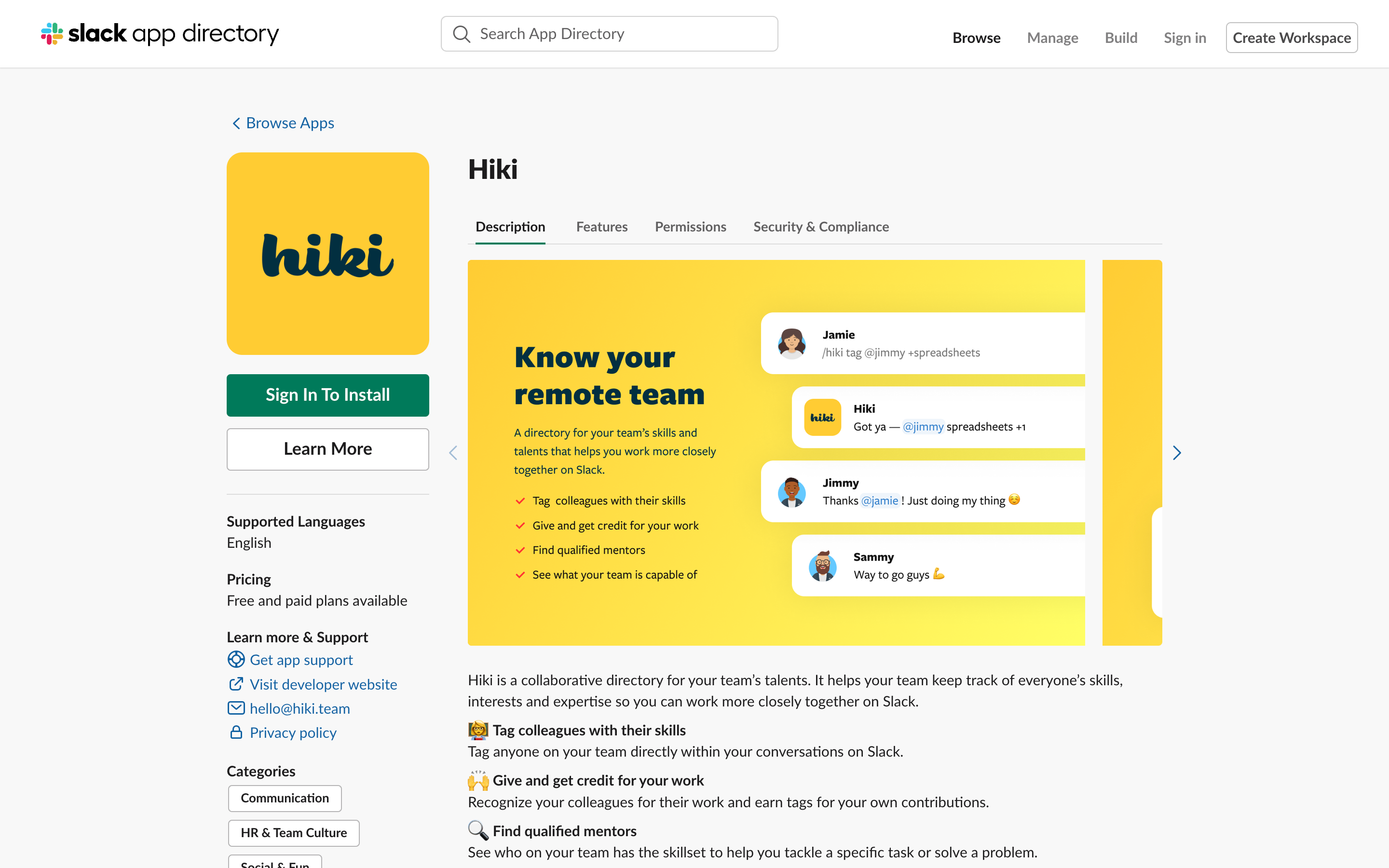Image resolution: width=1389 pixels, height=868 pixels.
Task: Click Jimmy's avatar in the screenshot
Action: point(791,492)
